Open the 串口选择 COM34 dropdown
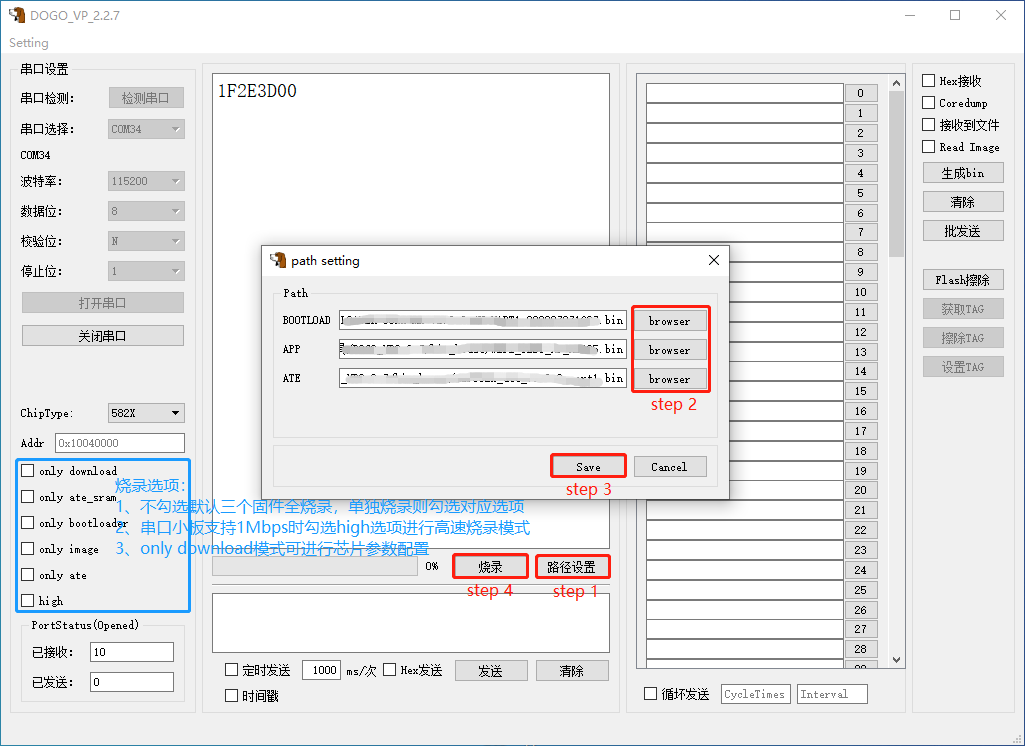1025x746 pixels. (146, 129)
